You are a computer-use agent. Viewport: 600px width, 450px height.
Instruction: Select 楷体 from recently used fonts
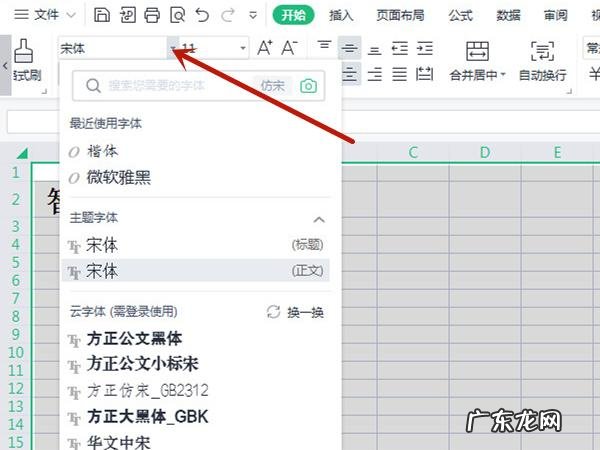(x=195, y=151)
